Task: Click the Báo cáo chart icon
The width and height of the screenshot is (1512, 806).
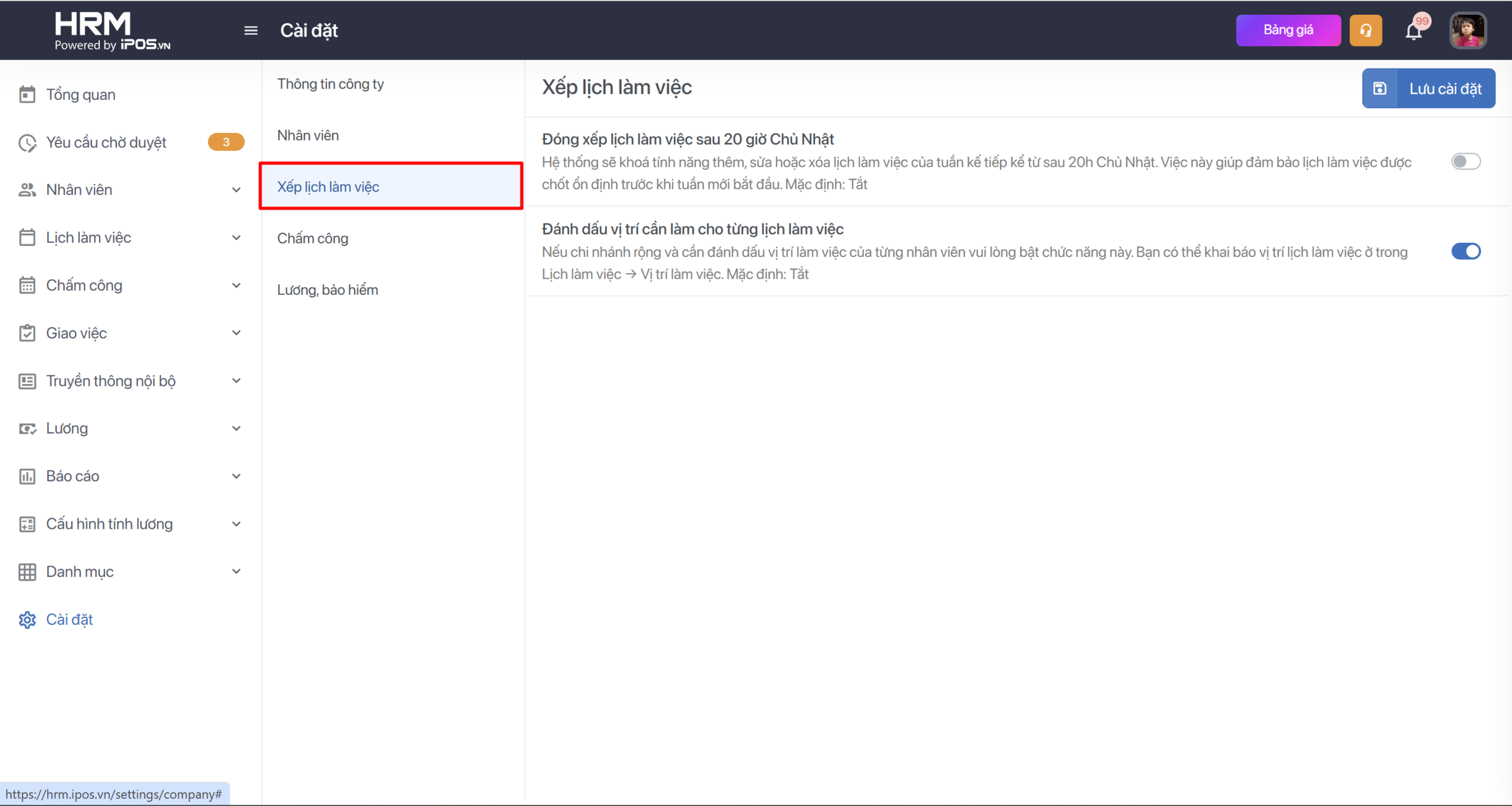Action: [27, 476]
